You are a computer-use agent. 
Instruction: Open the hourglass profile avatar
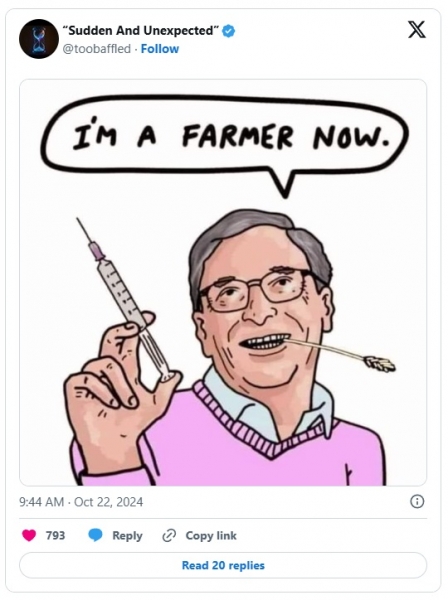pos(39,39)
